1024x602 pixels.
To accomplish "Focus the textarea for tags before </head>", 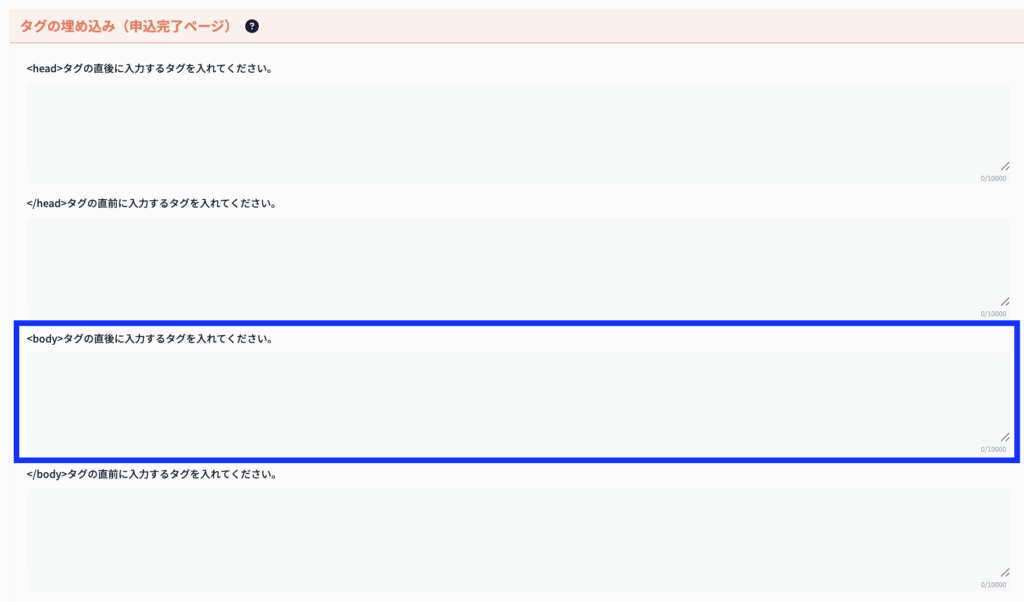I will [500, 265].
